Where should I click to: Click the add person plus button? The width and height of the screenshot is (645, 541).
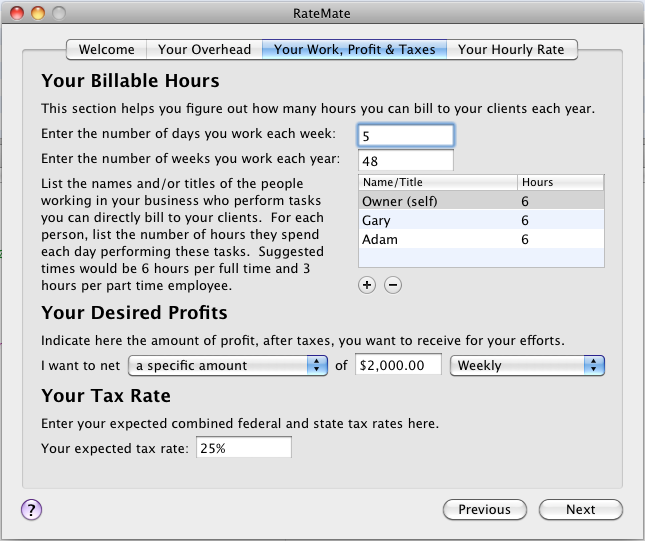(367, 285)
